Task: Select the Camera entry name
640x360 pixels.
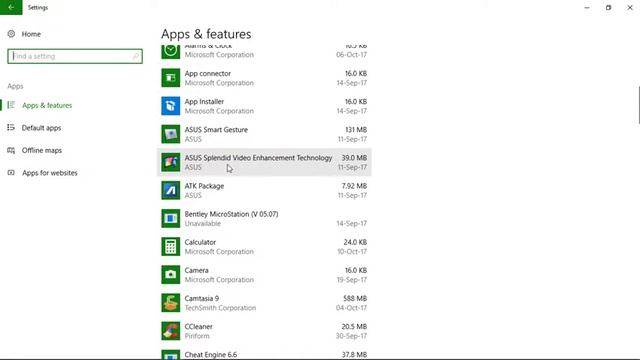Action: point(196,270)
